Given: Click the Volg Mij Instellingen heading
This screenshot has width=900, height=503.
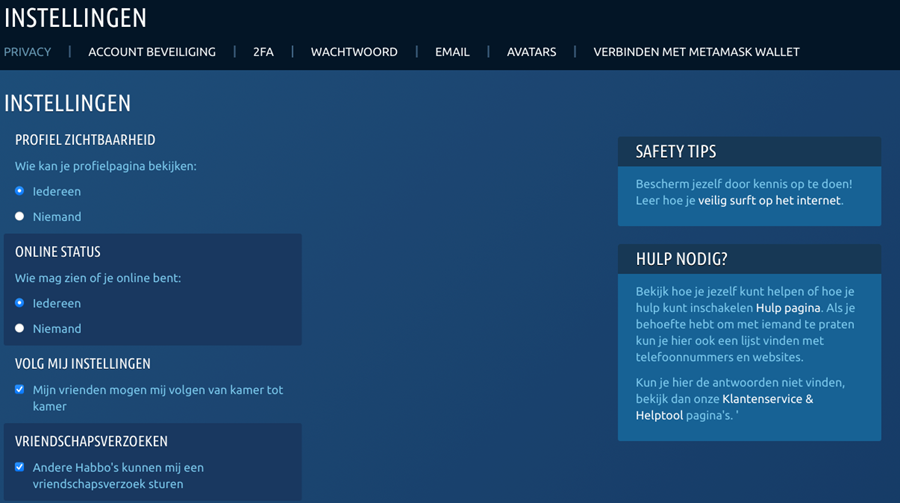Looking at the screenshot, I should tap(83, 364).
